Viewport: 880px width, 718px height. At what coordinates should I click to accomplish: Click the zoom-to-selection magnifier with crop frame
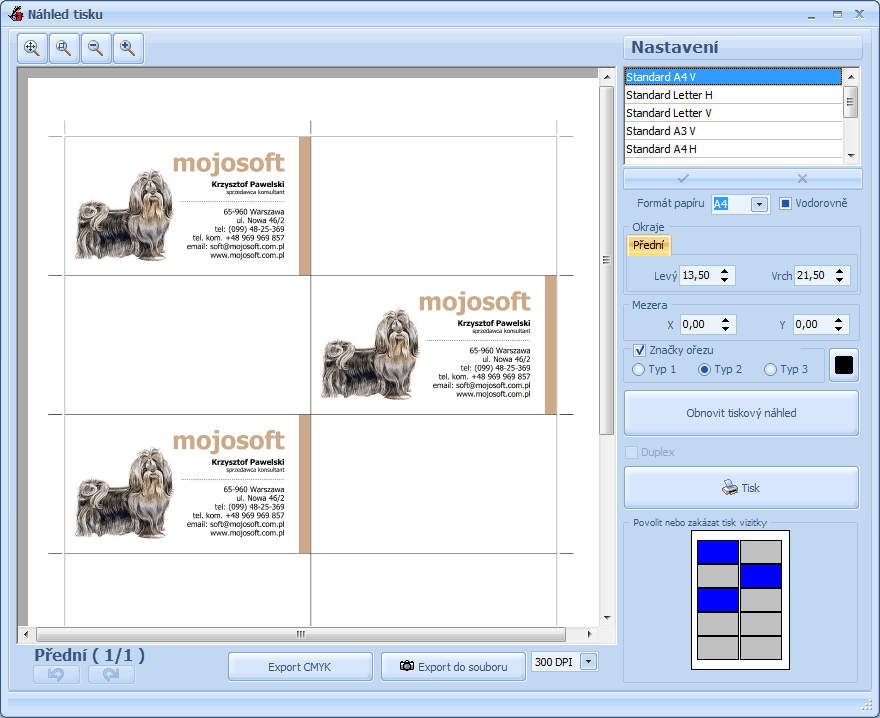click(64, 48)
